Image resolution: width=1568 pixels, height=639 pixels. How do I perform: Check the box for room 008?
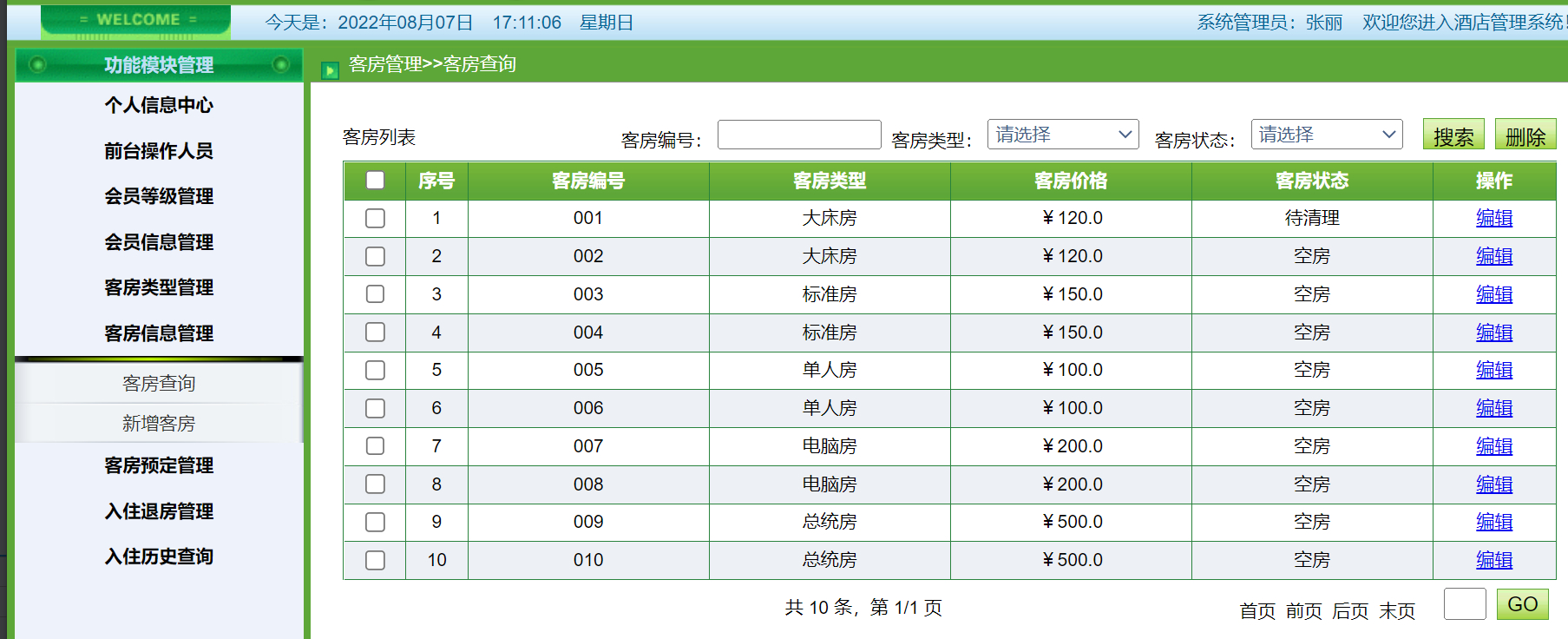click(x=375, y=484)
